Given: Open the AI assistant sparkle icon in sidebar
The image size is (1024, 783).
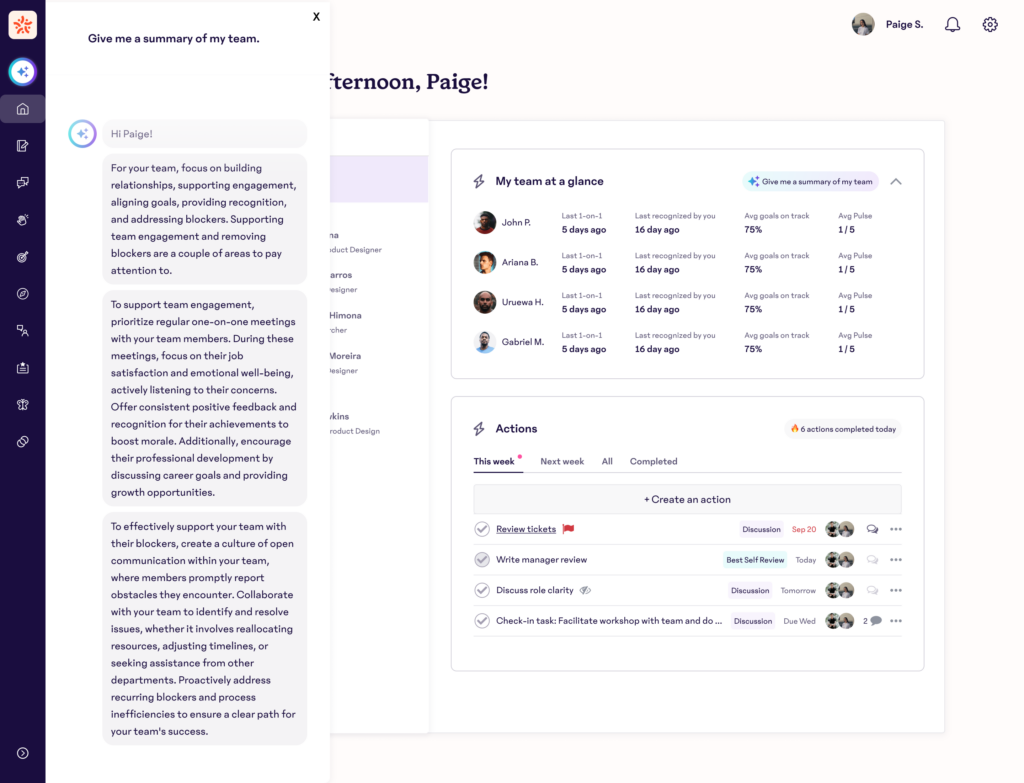Looking at the screenshot, I should point(22,72).
